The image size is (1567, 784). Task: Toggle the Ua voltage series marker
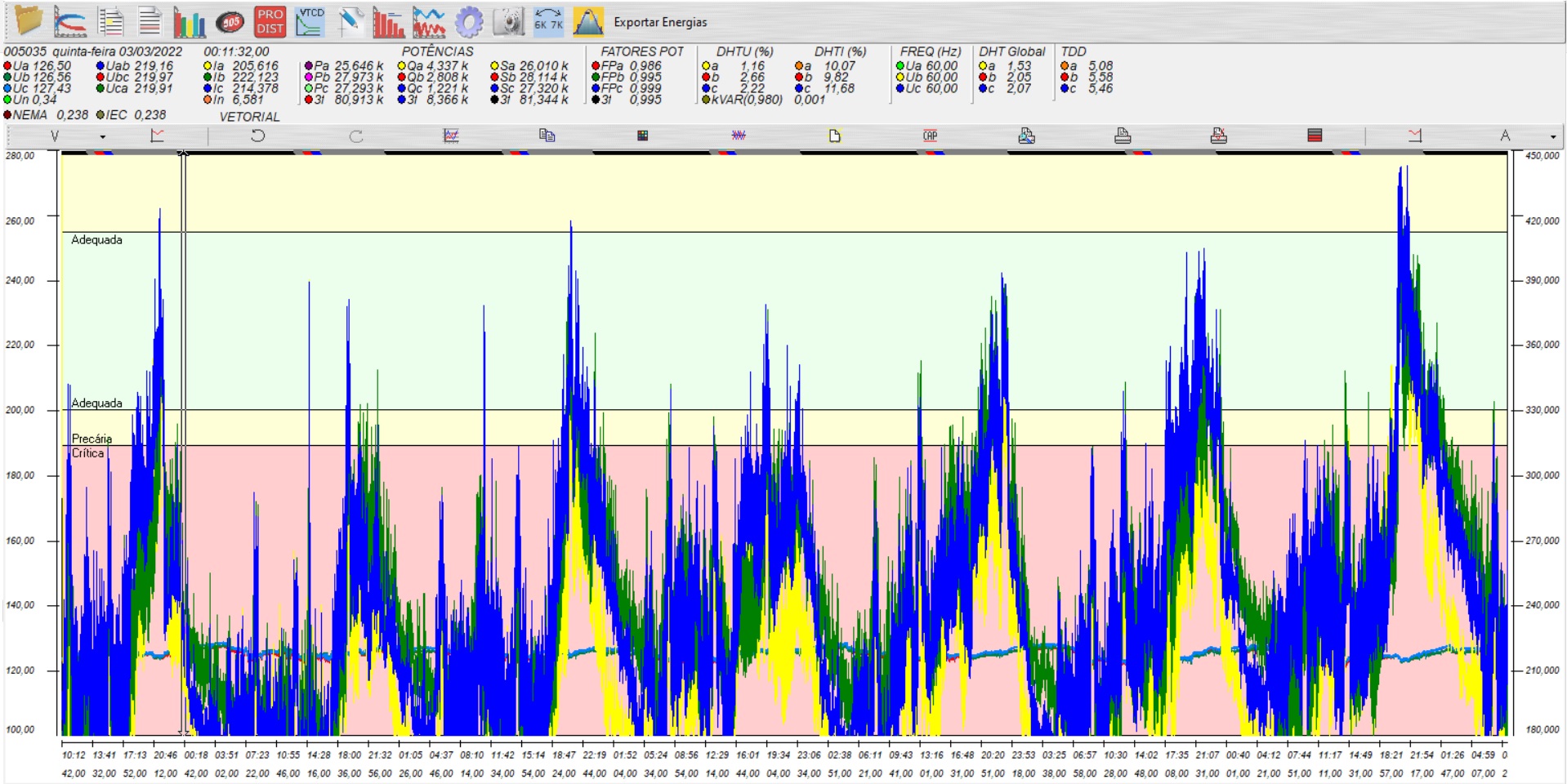coord(8,66)
